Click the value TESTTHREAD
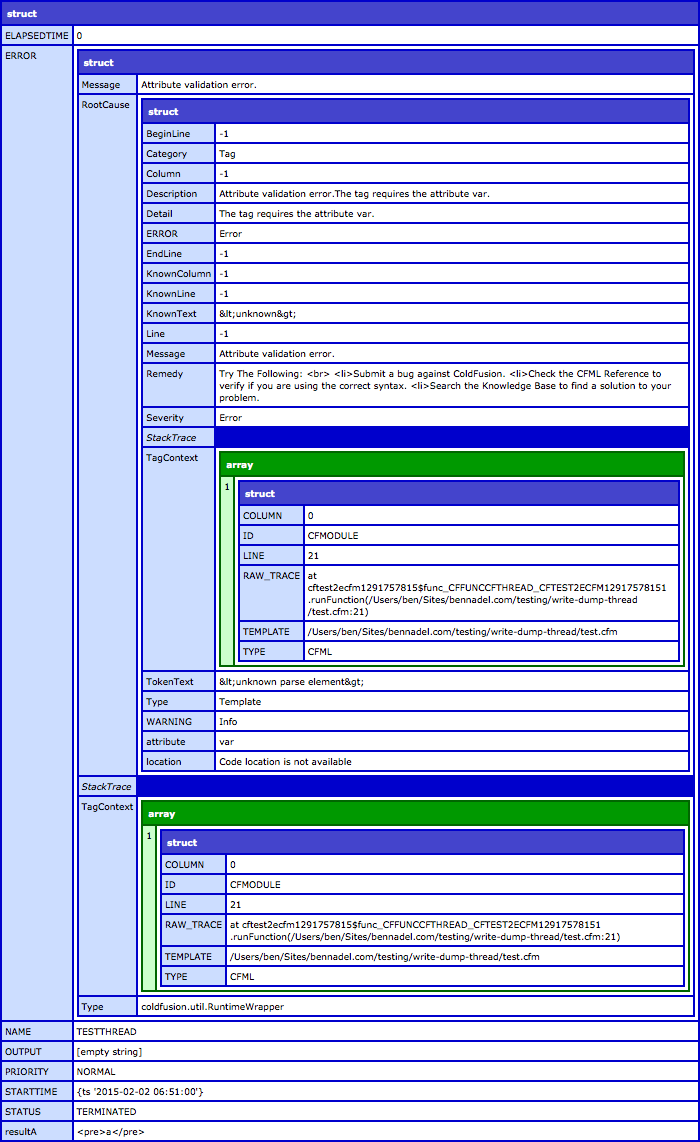 [x=106, y=1031]
